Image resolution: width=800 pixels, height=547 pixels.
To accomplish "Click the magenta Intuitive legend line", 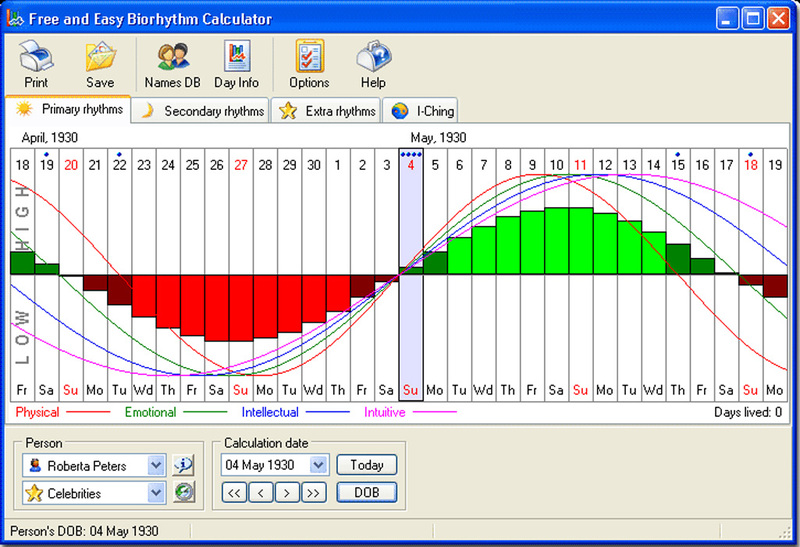I will pos(435,412).
